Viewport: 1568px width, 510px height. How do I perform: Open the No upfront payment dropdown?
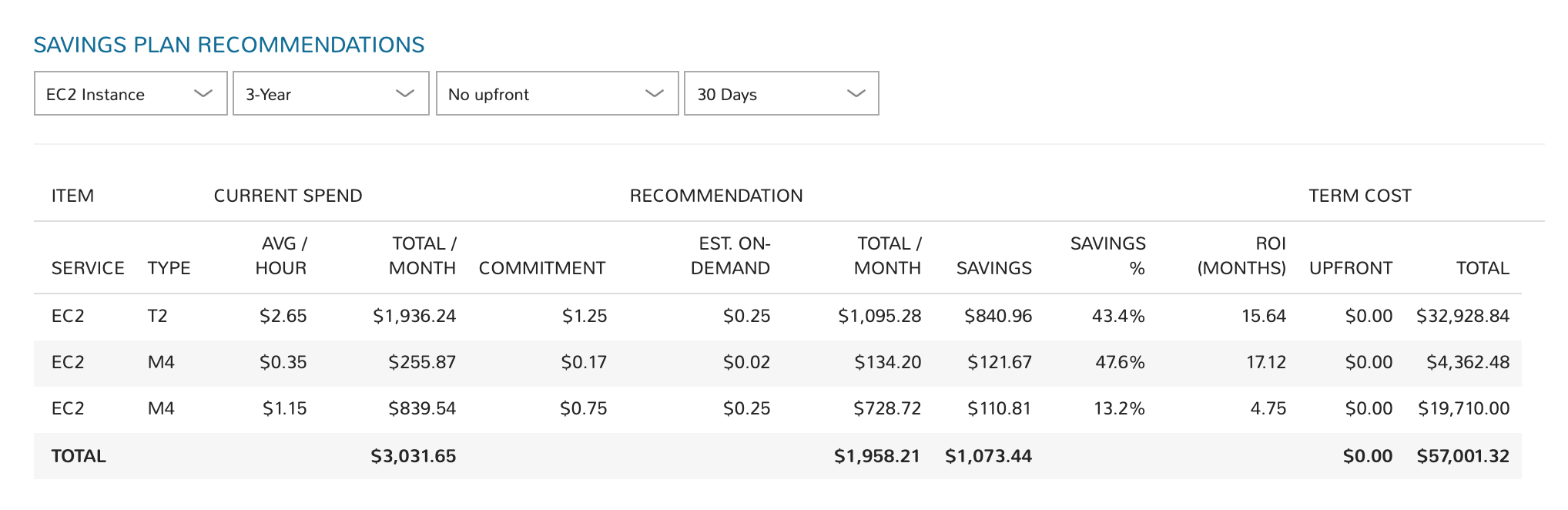tap(556, 94)
